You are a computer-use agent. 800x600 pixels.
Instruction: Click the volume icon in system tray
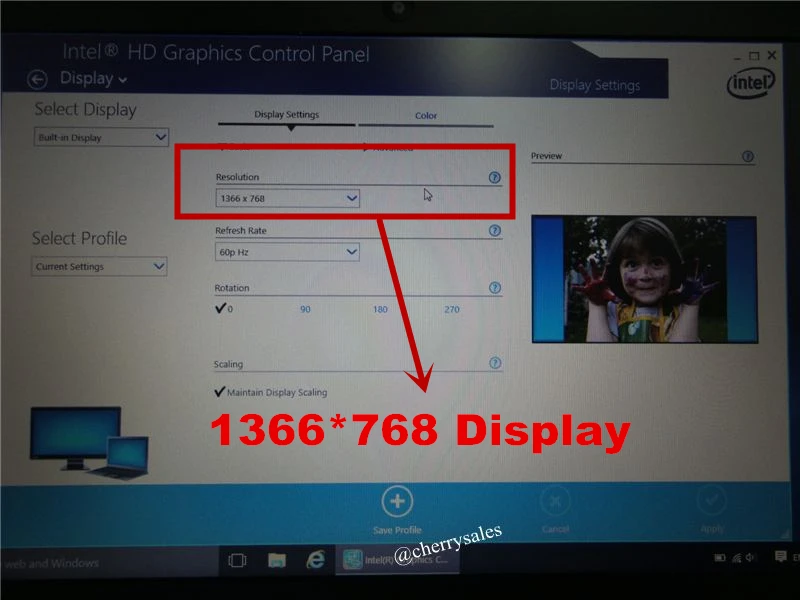pos(750,558)
